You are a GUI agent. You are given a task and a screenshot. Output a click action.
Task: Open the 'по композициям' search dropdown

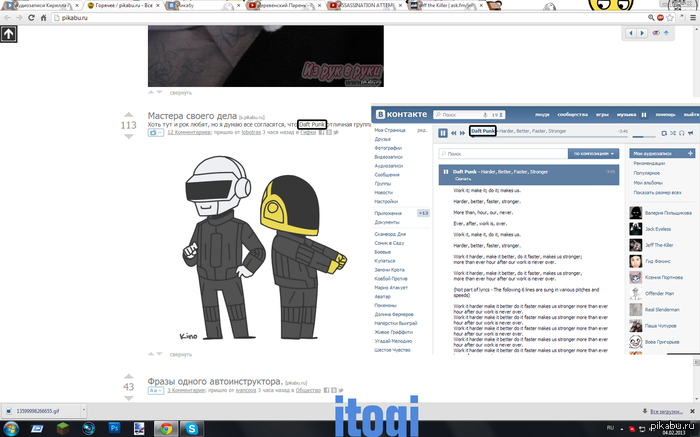(596, 154)
